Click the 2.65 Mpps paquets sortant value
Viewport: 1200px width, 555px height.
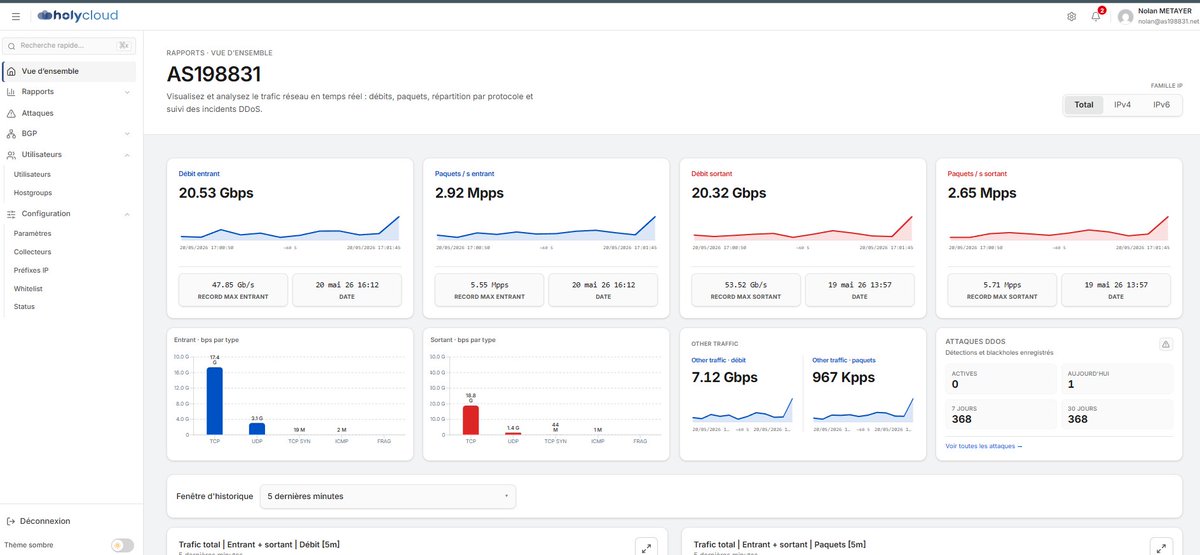[982, 193]
